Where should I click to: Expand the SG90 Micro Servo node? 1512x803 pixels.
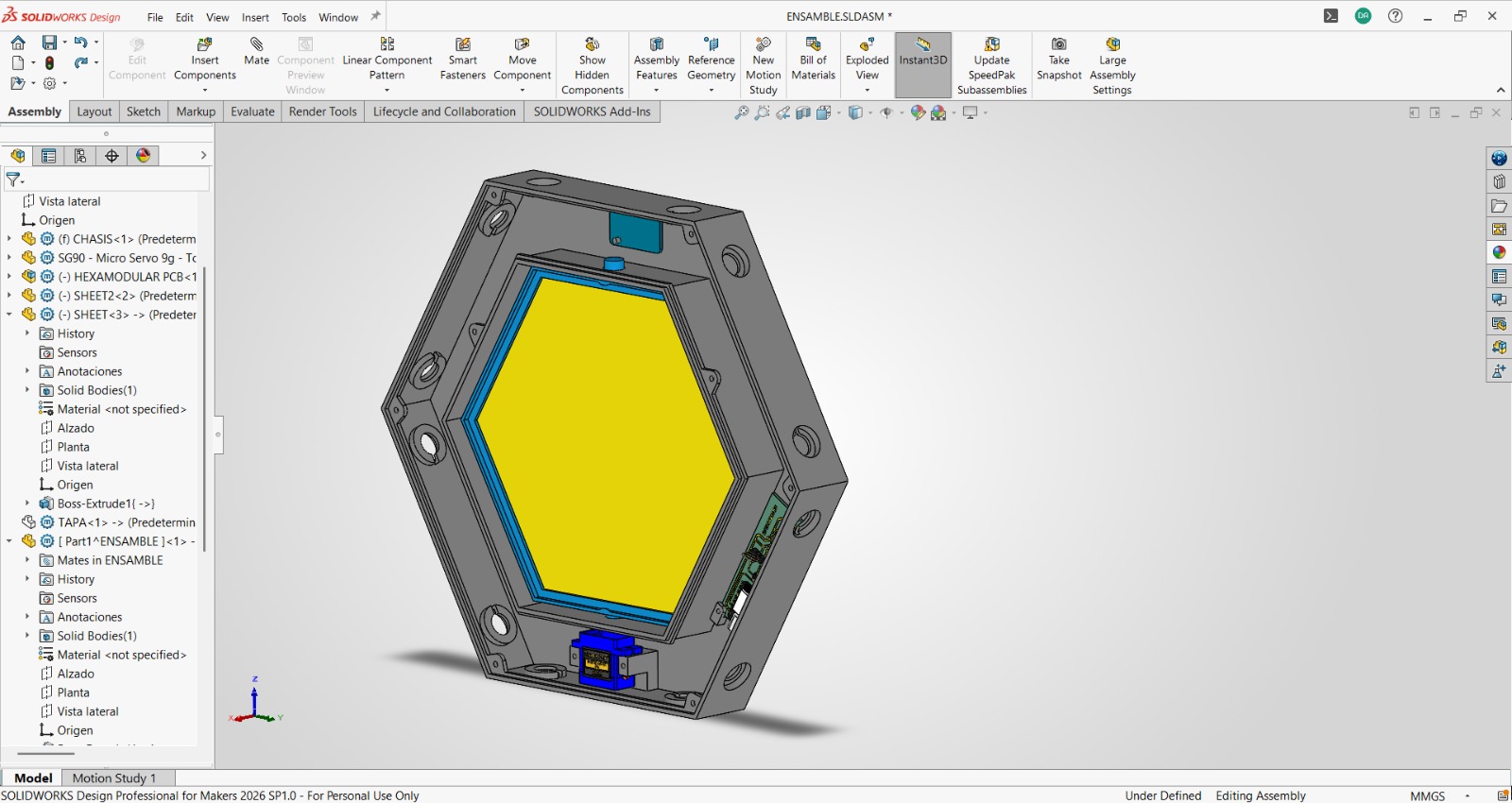point(9,258)
